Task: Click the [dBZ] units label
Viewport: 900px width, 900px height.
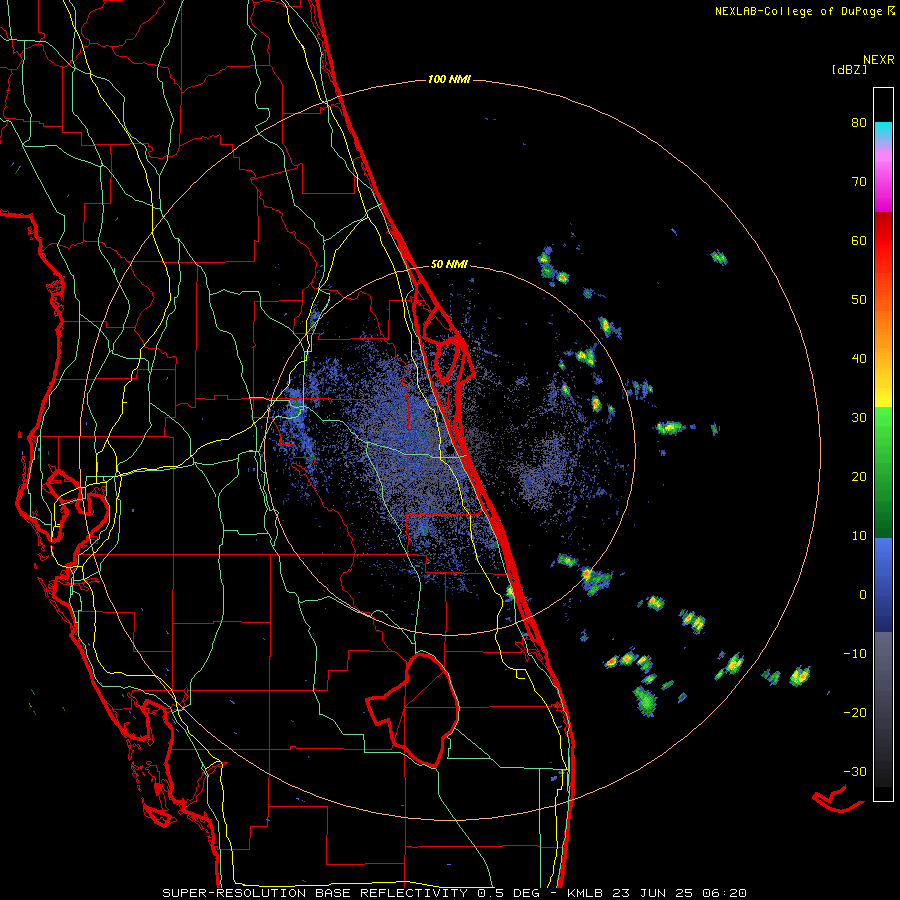Action: [x=849, y=69]
